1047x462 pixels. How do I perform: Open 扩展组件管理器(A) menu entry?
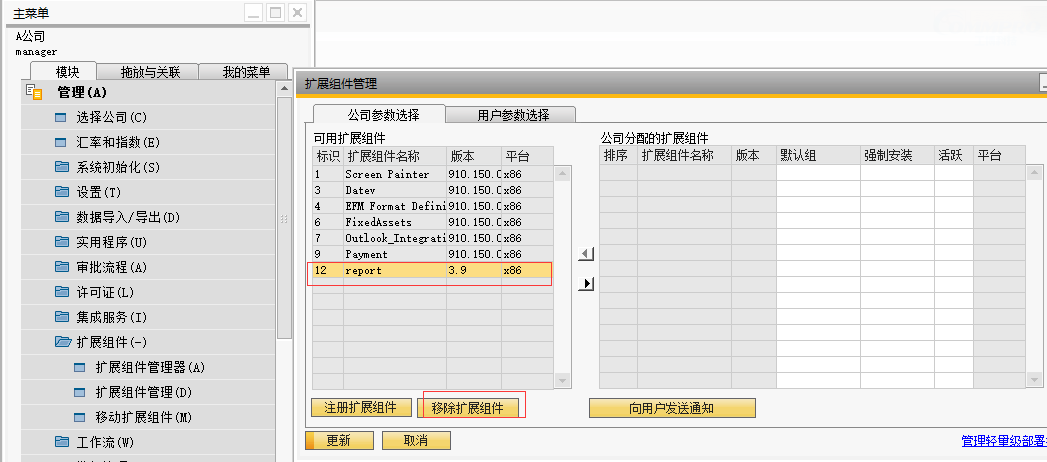coord(148,367)
